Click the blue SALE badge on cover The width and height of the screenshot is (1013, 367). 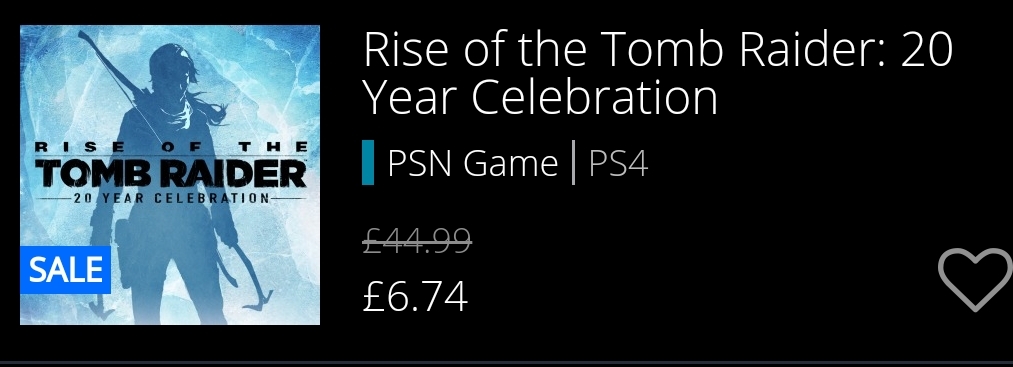65,269
